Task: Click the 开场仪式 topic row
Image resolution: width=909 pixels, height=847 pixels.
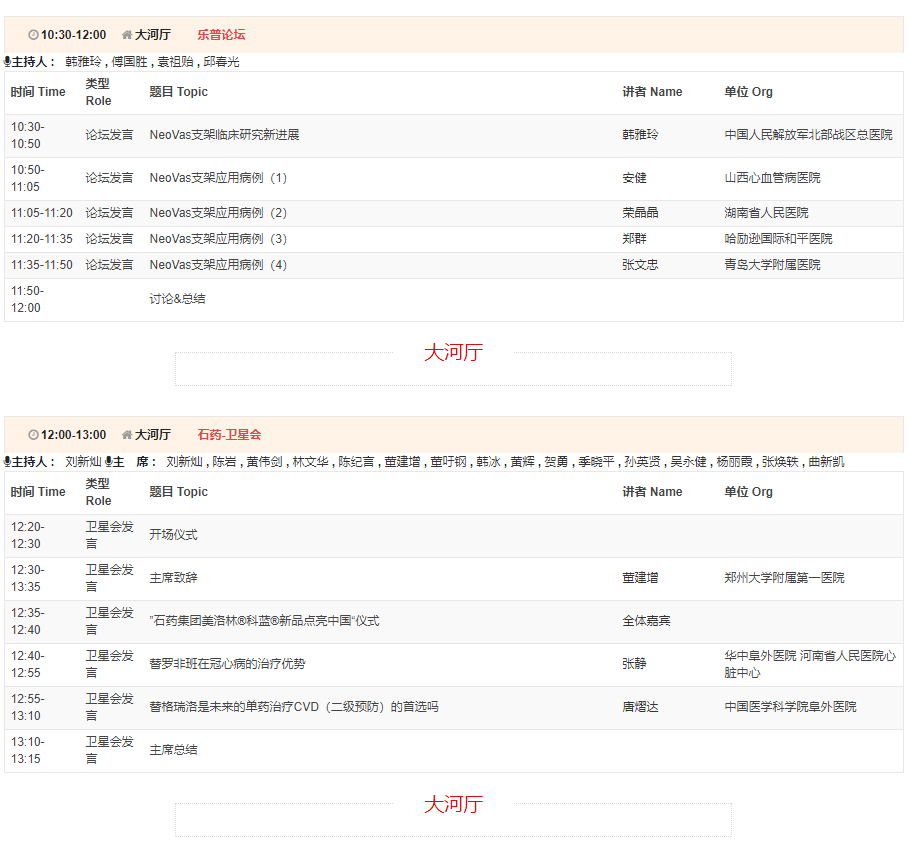Action: 173,535
